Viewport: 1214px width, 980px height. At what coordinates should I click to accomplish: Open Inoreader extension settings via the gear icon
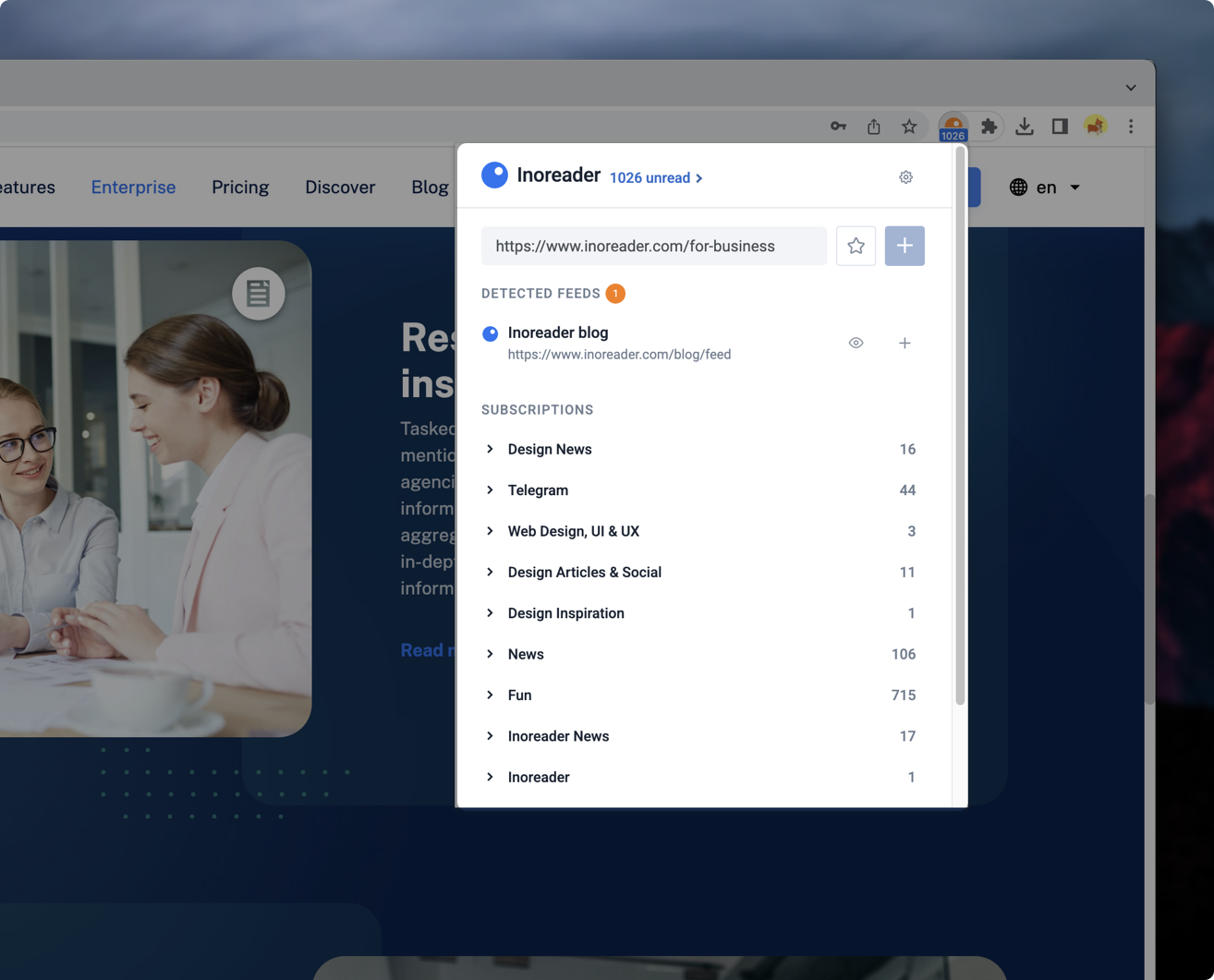click(905, 176)
